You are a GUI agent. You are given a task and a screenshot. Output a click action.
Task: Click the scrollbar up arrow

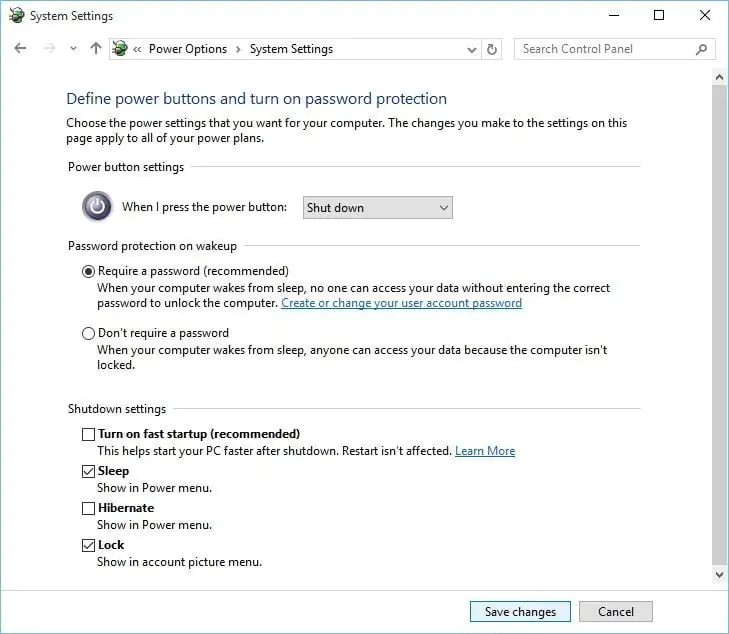pyautogui.click(x=719, y=77)
